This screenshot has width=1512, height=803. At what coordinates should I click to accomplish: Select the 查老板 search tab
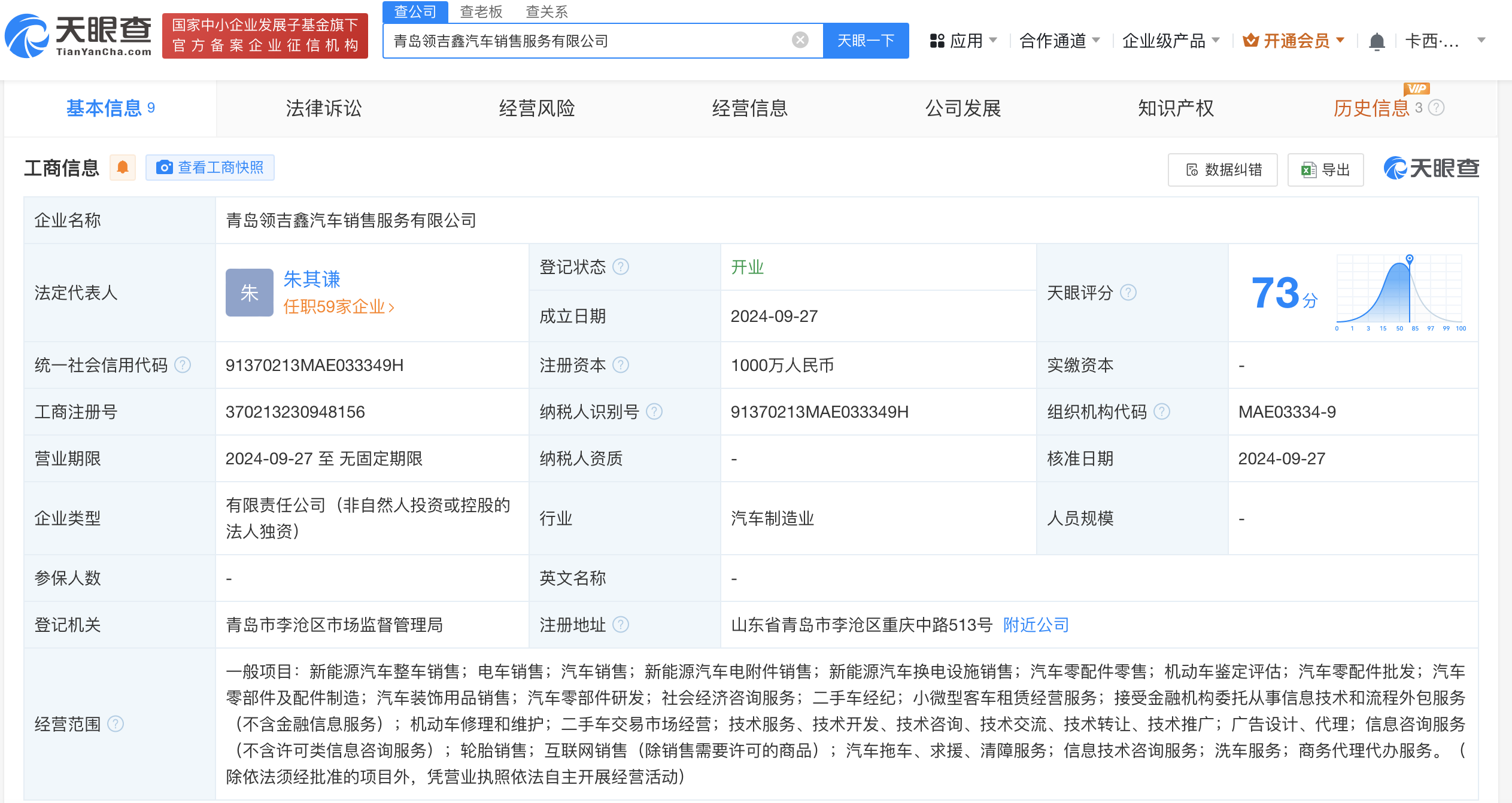[481, 11]
